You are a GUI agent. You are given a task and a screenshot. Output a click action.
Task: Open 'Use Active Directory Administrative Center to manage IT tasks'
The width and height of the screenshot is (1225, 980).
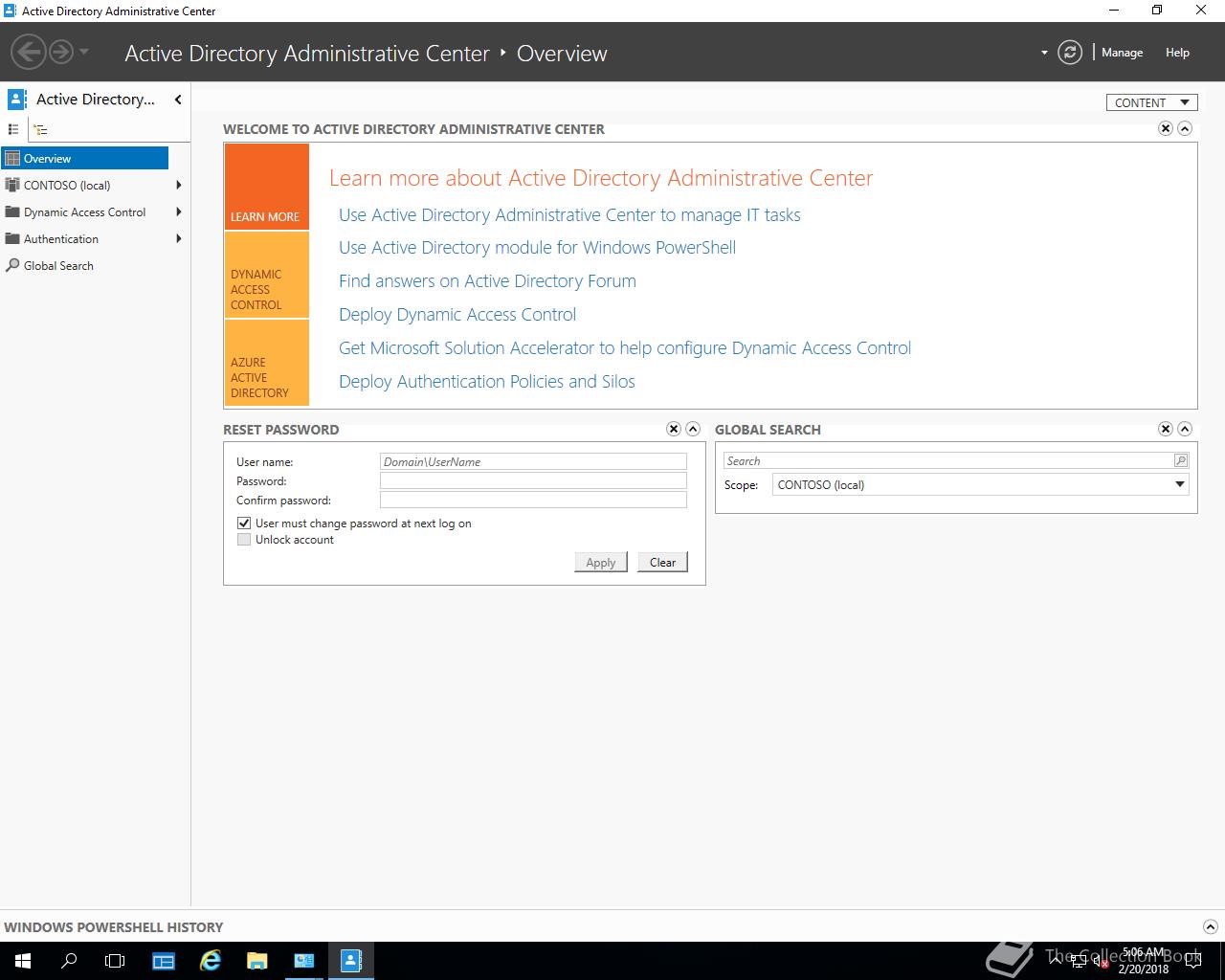click(569, 215)
